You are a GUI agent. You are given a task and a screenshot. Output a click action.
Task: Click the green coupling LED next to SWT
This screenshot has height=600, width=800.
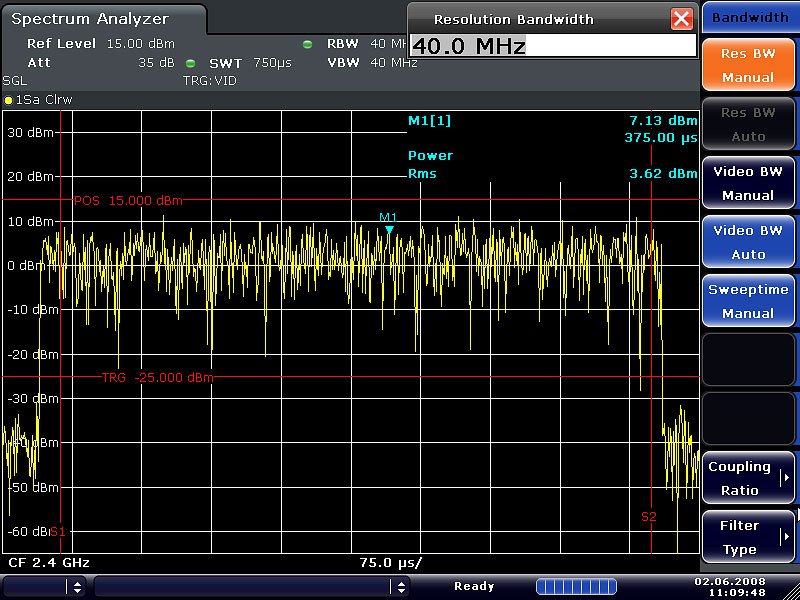pyautogui.click(x=192, y=62)
